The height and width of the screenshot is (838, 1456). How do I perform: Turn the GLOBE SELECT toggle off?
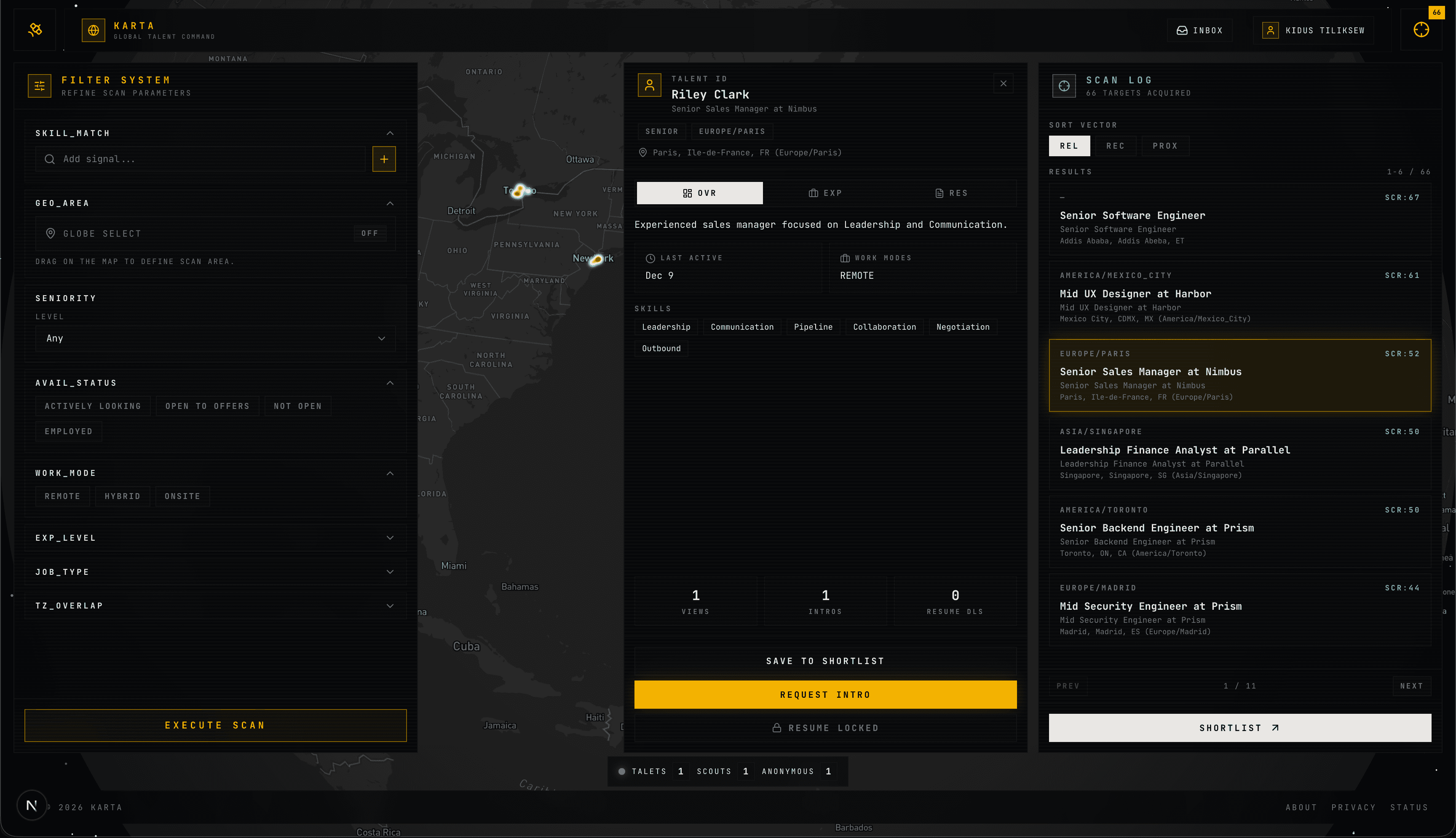[369, 233]
